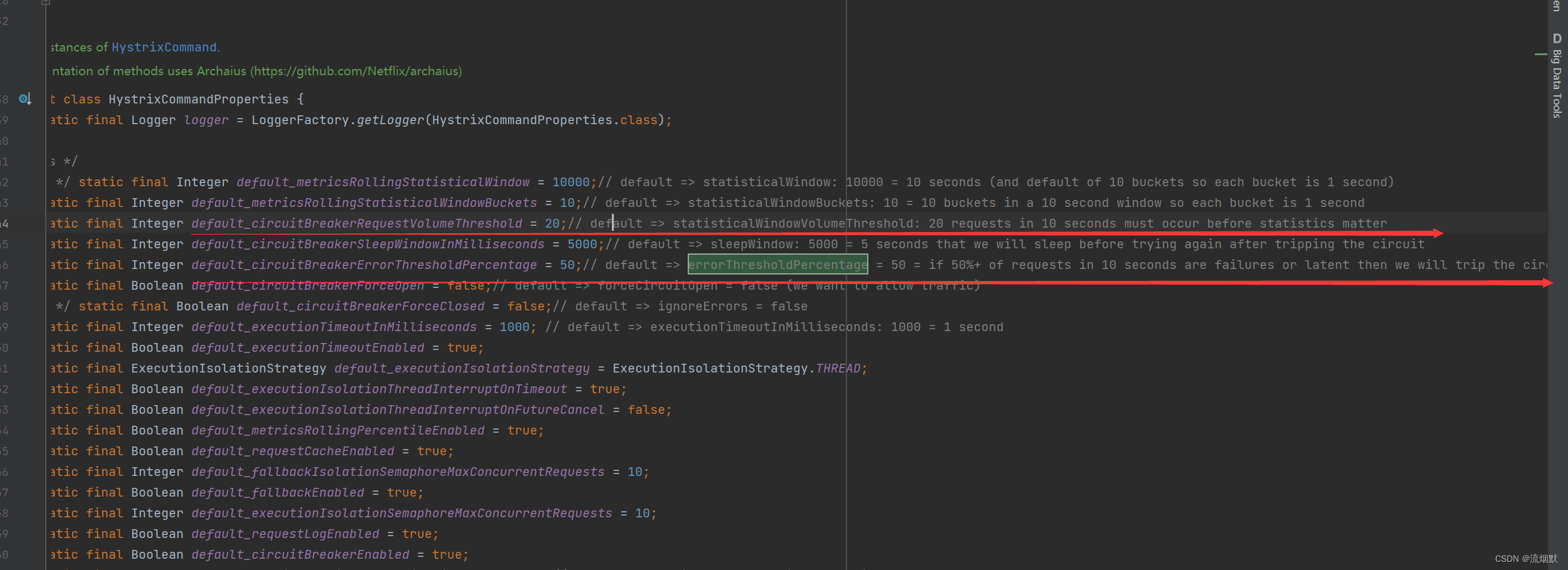Open the github.com/Netflix/archaius URL in the comment

click(357, 71)
